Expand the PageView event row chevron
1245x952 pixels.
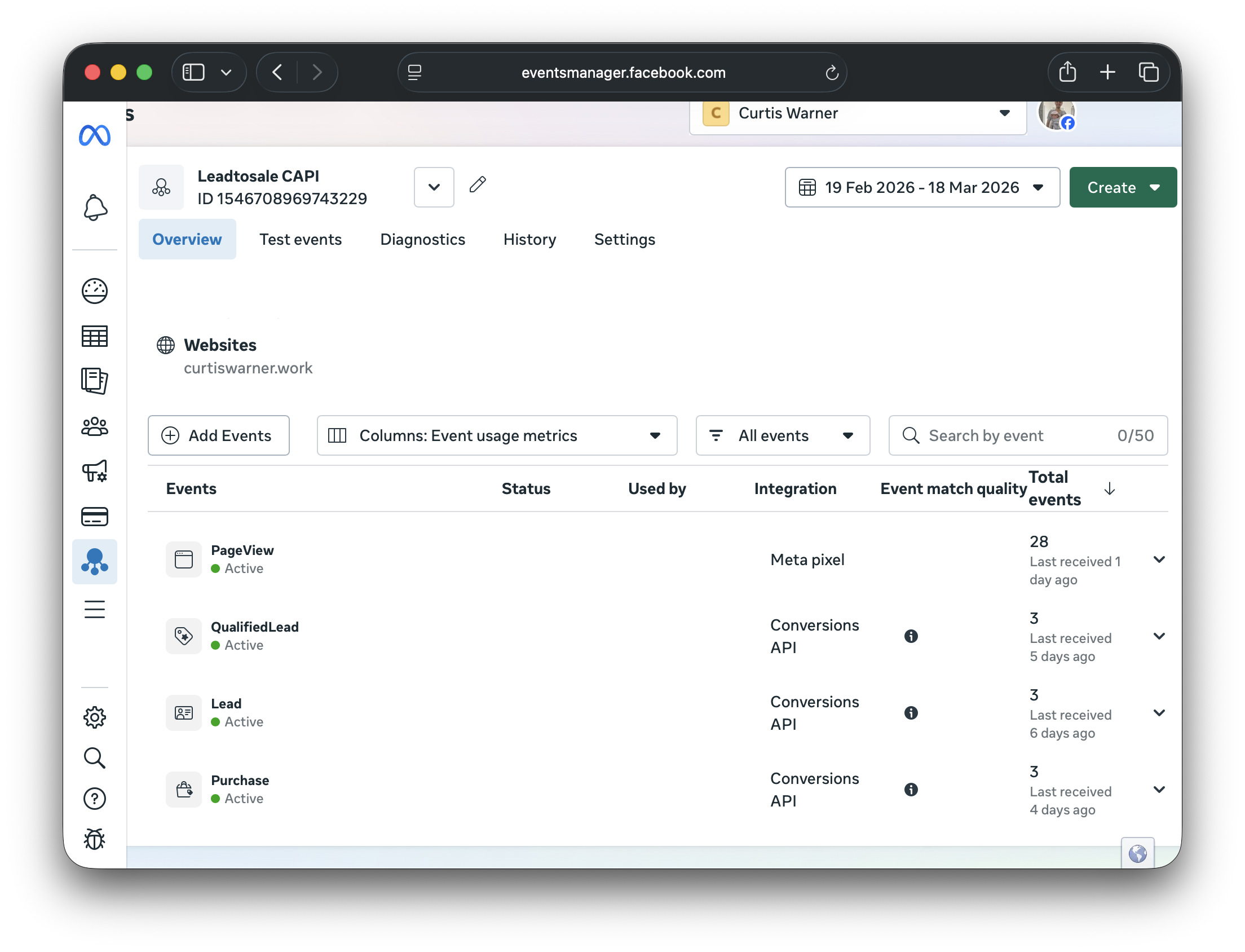point(1159,560)
